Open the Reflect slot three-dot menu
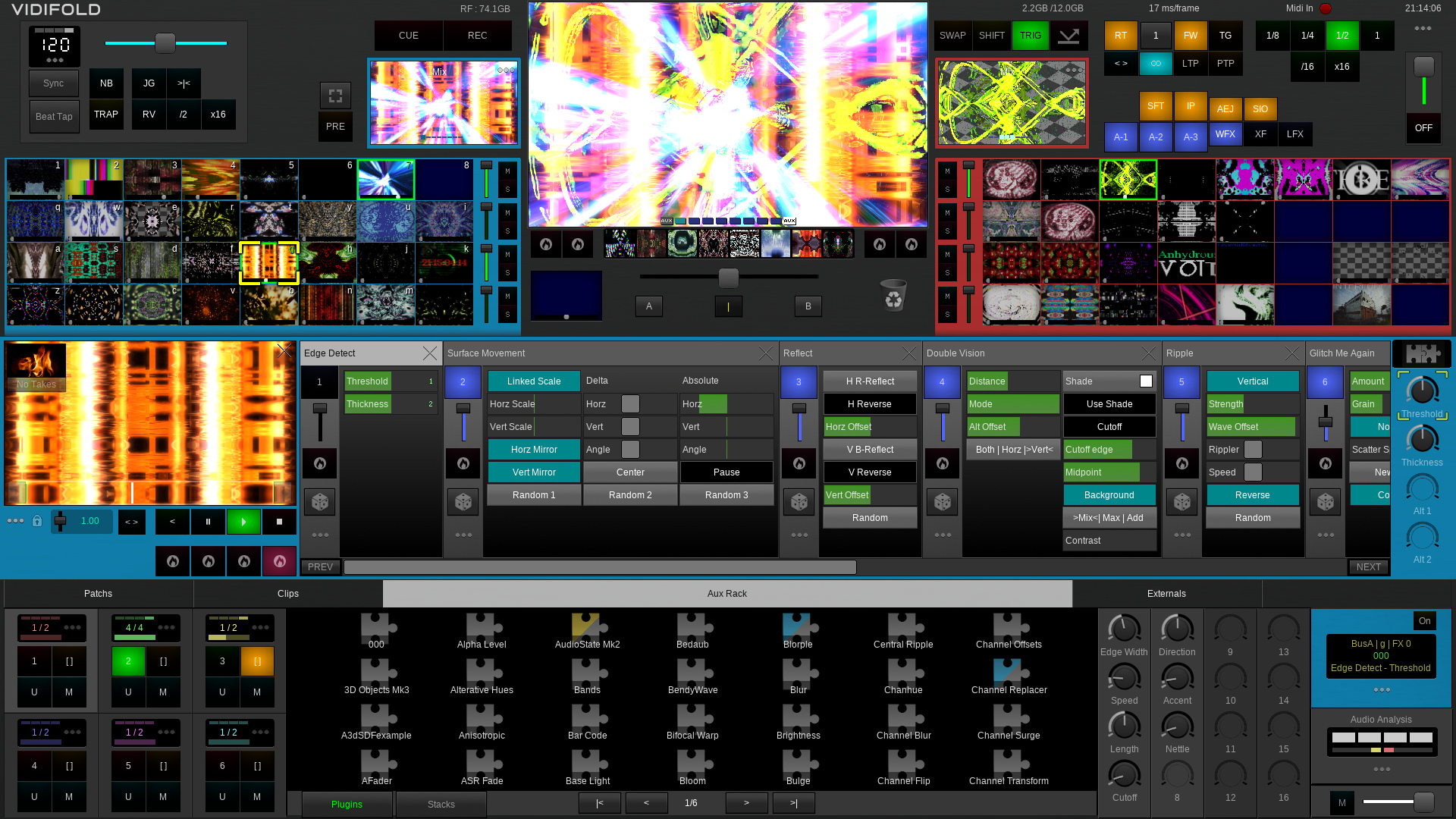This screenshot has height=819, width=1456. [799, 535]
